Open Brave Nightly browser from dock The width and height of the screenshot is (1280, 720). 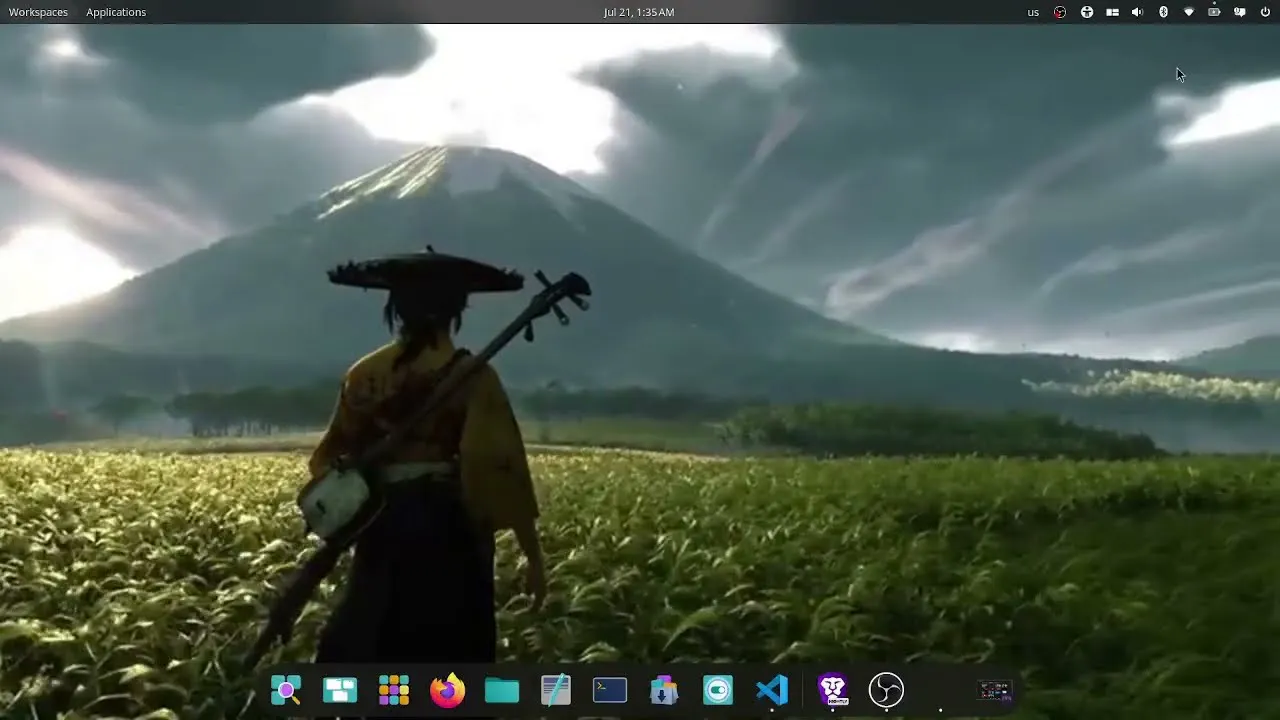(x=833, y=690)
